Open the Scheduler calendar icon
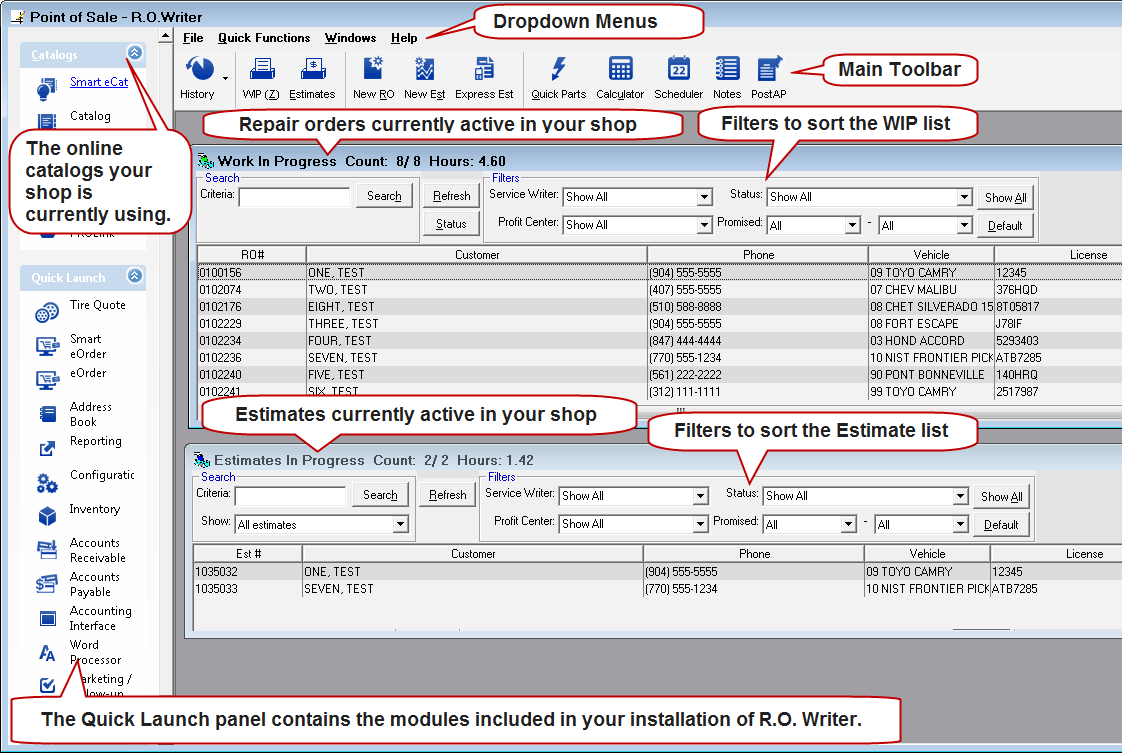Viewport: 1122px width, 753px height. tap(678, 70)
